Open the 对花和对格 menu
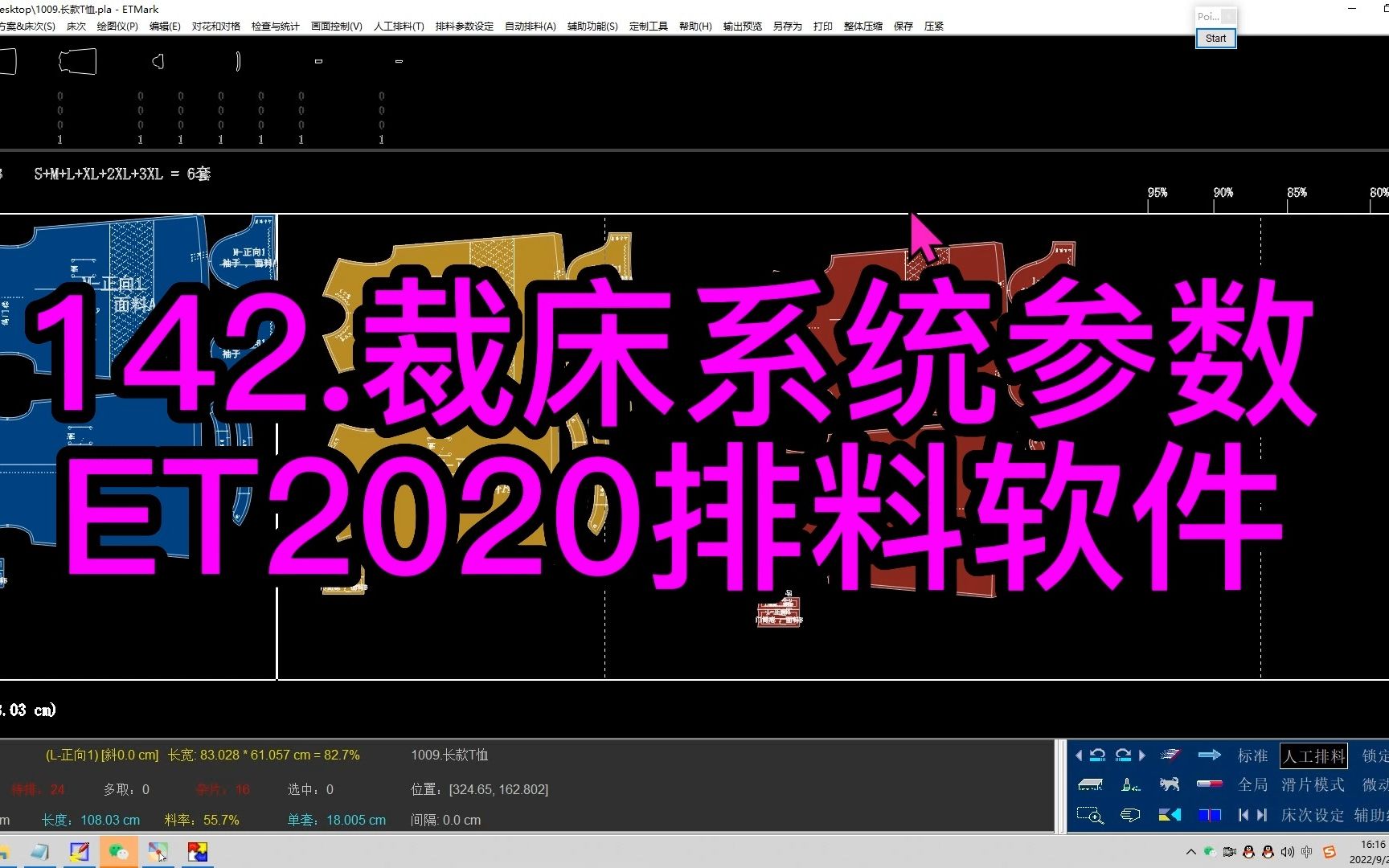Image resolution: width=1389 pixels, height=868 pixels. click(216, 27)
